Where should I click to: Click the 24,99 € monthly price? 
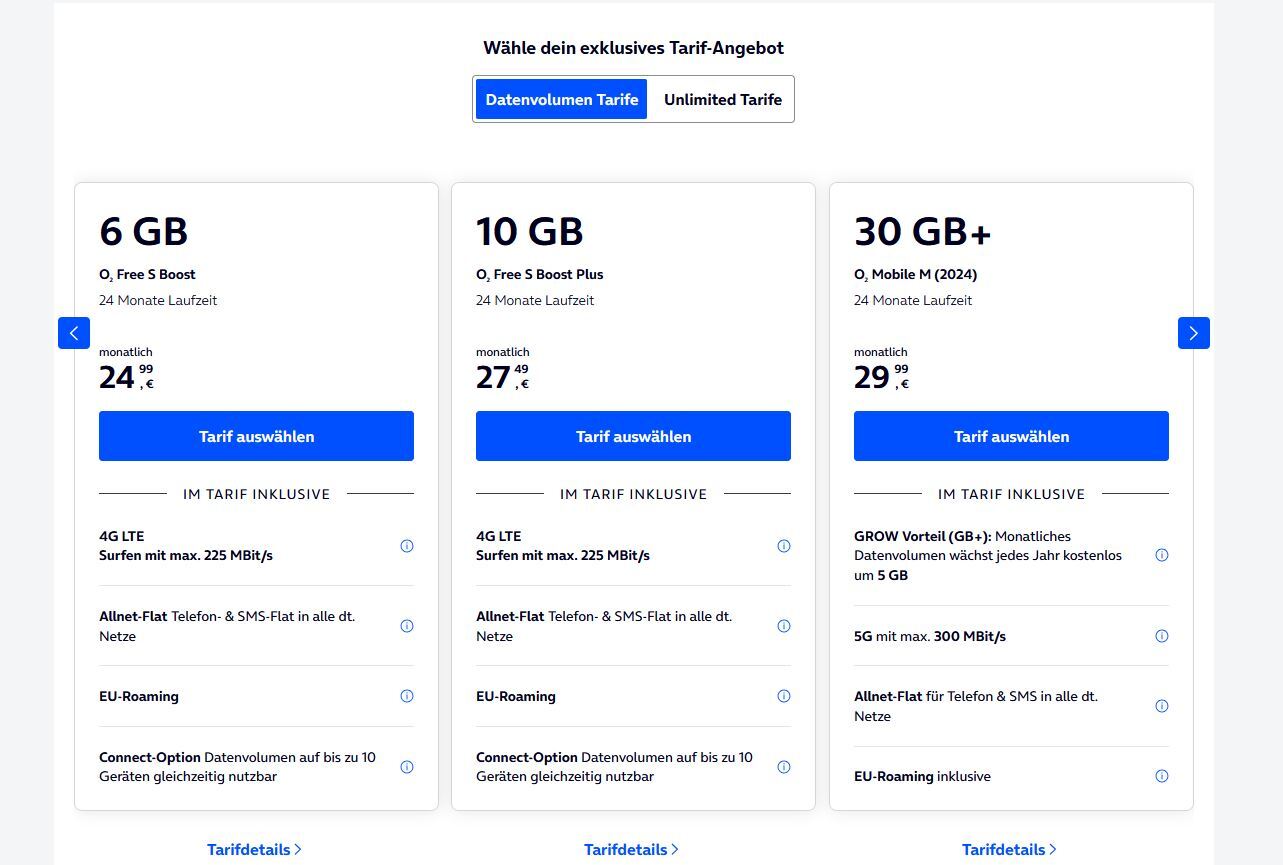click(x=127, y=377)
